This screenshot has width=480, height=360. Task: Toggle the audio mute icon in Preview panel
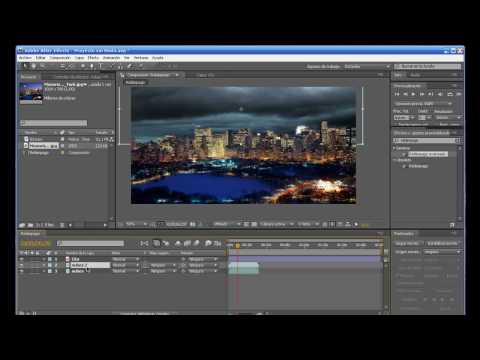440,94
